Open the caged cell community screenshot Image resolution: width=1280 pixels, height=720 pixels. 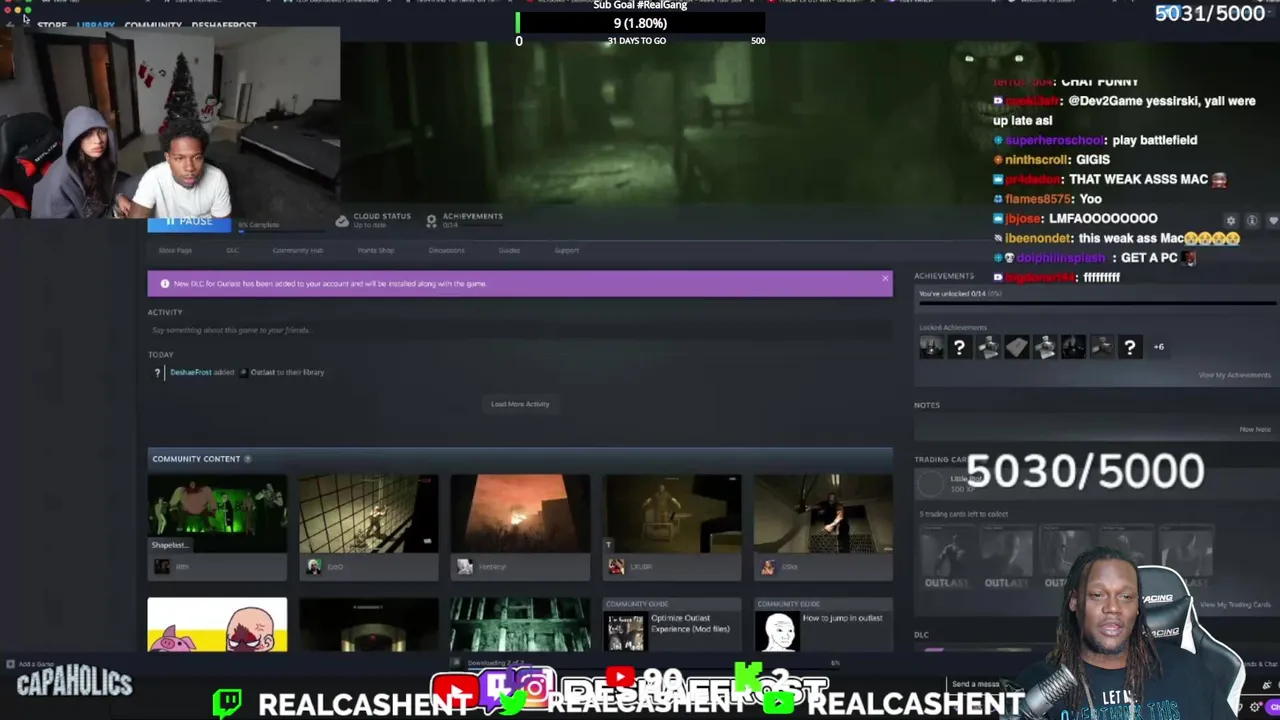click(368, 514)
